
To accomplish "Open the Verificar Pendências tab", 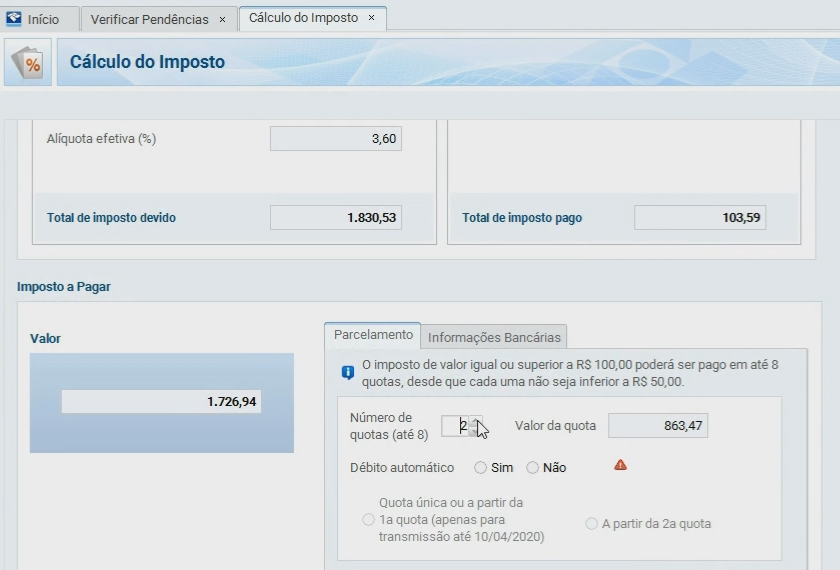I will (150, 19).
